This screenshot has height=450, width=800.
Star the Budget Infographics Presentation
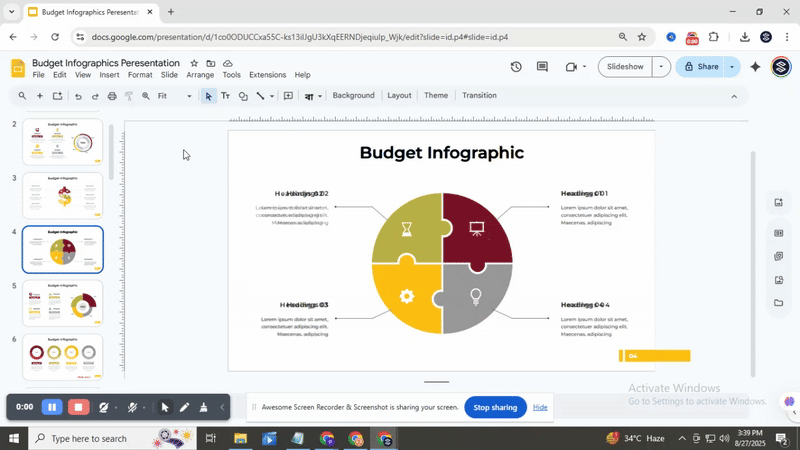194,63
